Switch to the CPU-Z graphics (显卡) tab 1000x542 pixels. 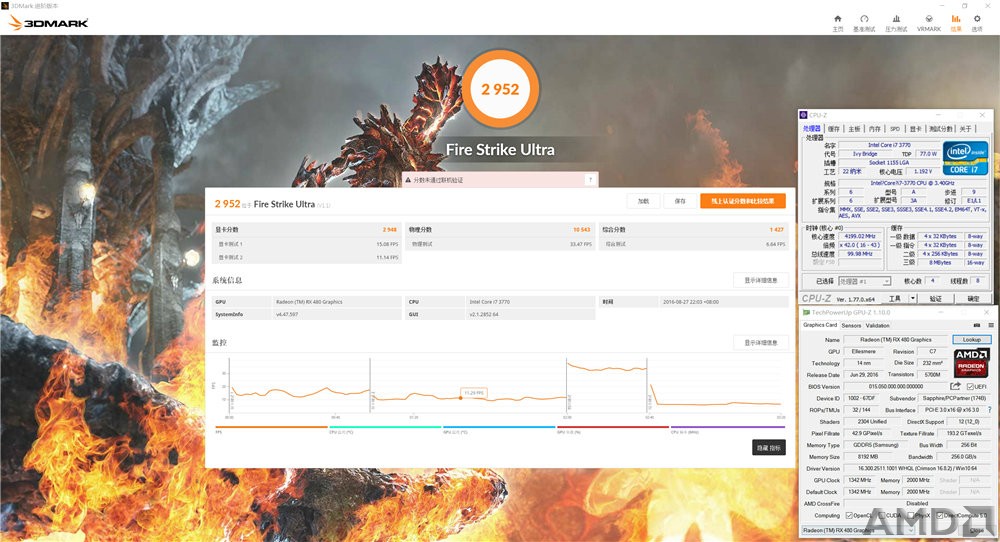point(916,129)
